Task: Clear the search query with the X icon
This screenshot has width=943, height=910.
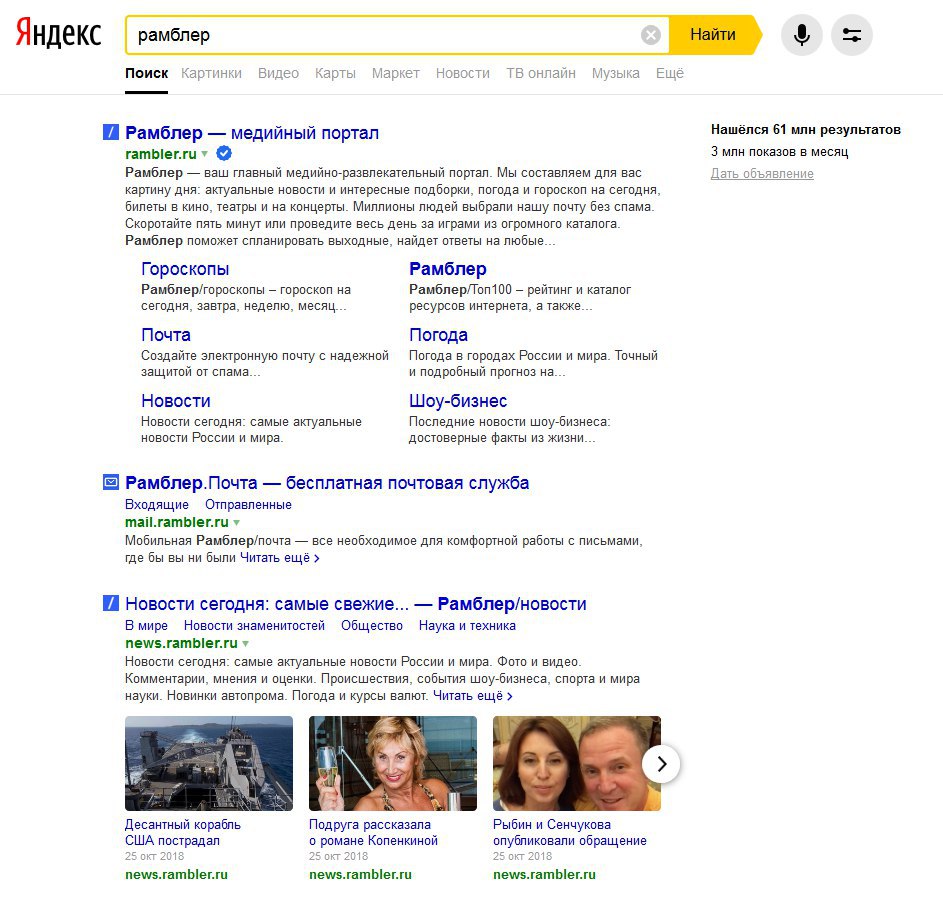Action: point(650,35)
